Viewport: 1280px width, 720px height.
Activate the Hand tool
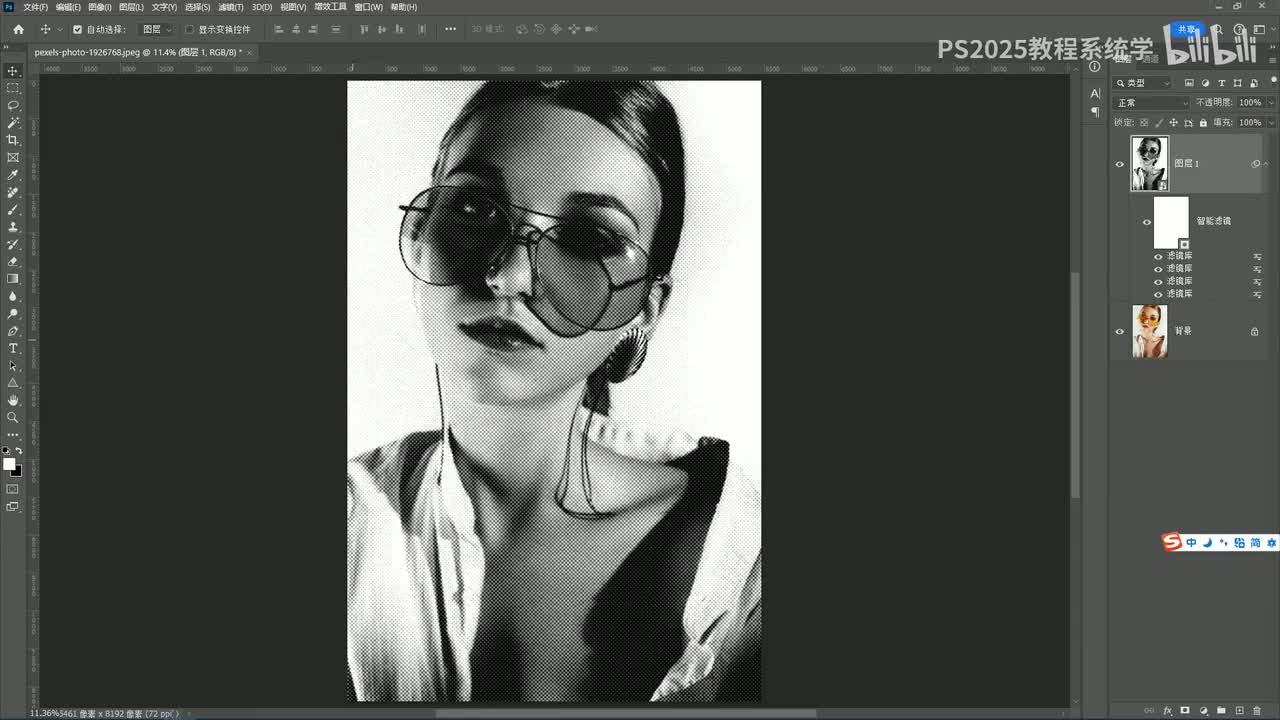click(13, 400)
